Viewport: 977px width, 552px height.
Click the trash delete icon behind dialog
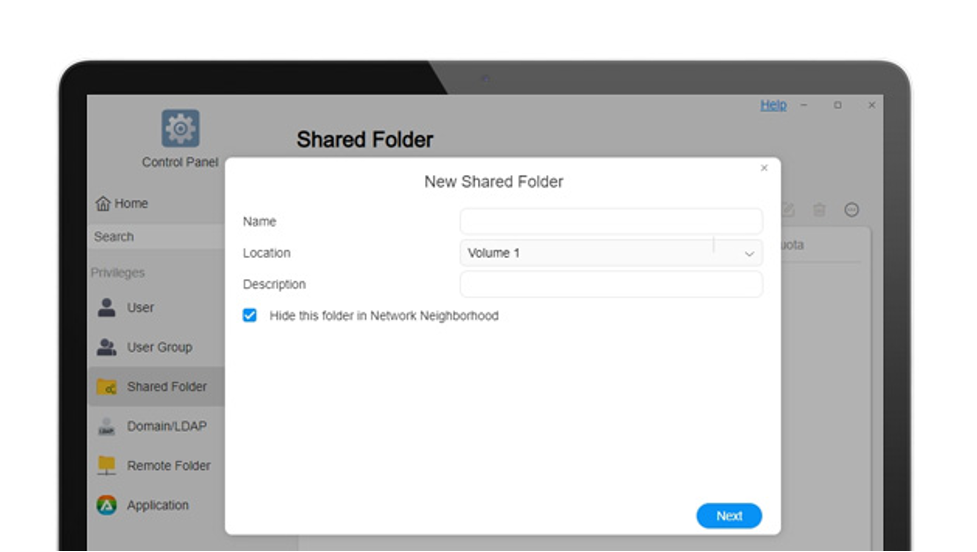tap(819, 210)
